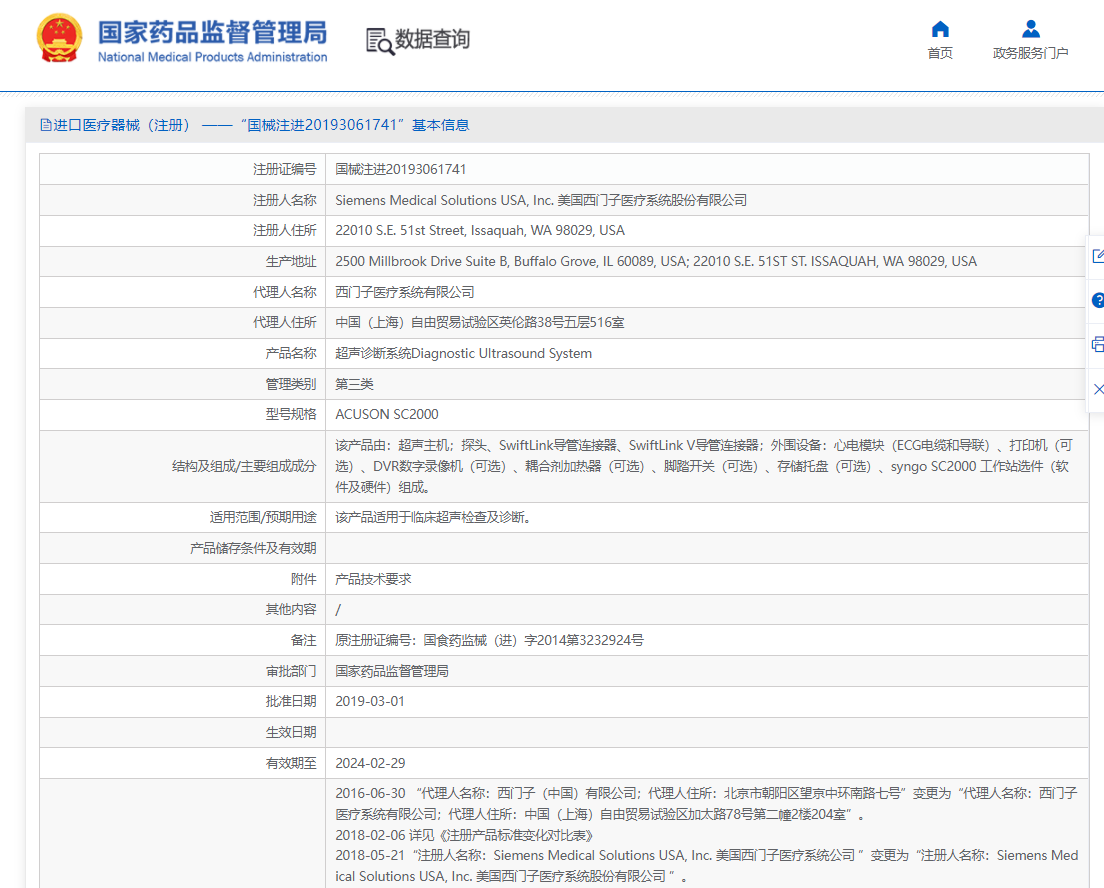Image resolution: width=1104 pixels, height=888 pixels.
Task: Click the 2018-02-06 注册产品标准变化对比表 entry
Action: [465, 835]
